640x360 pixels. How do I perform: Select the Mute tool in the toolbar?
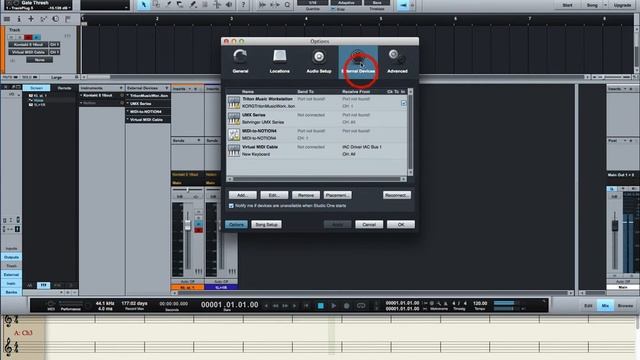[x=205, y=5]
